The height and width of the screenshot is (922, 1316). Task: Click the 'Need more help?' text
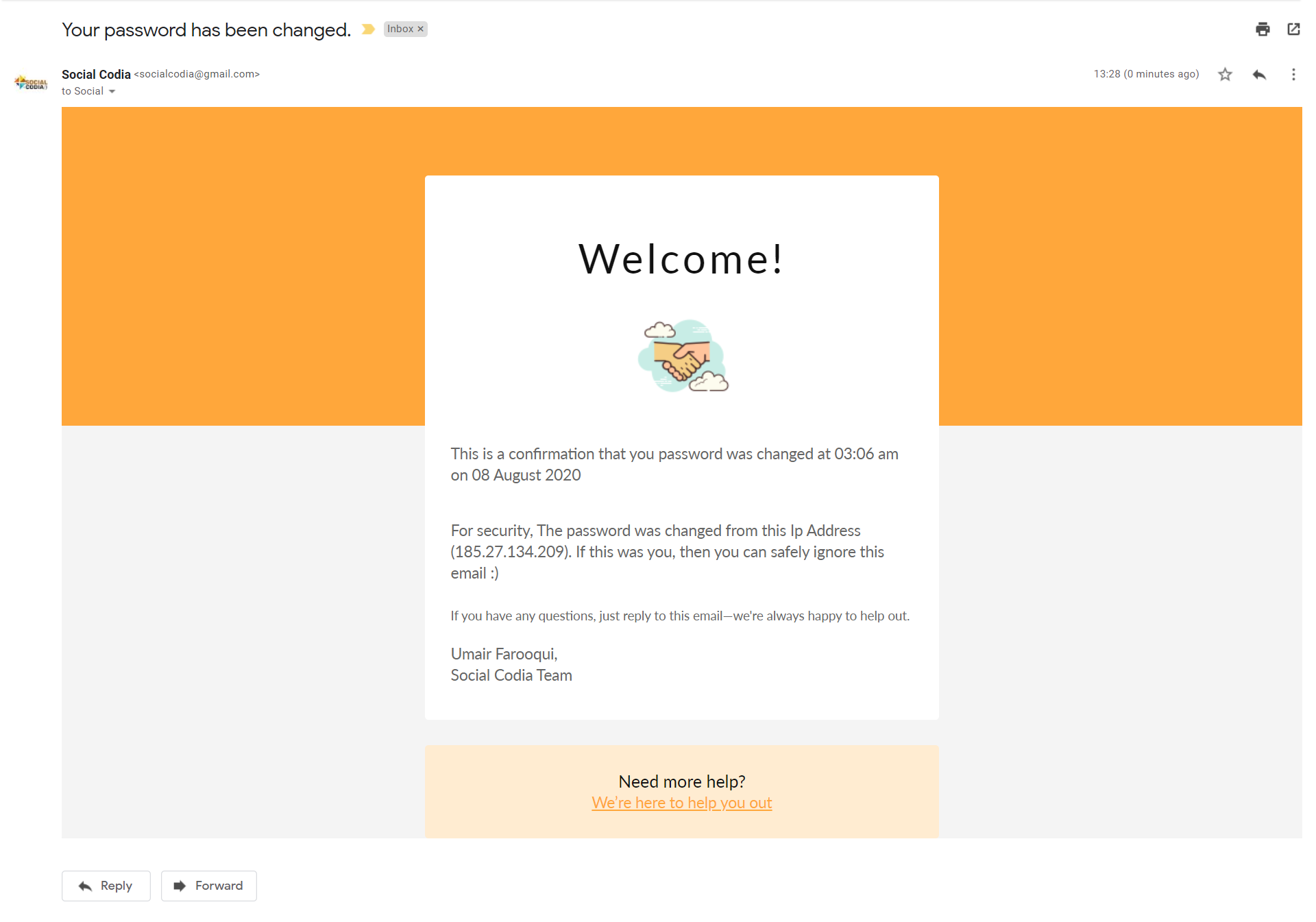click(681, 781)
